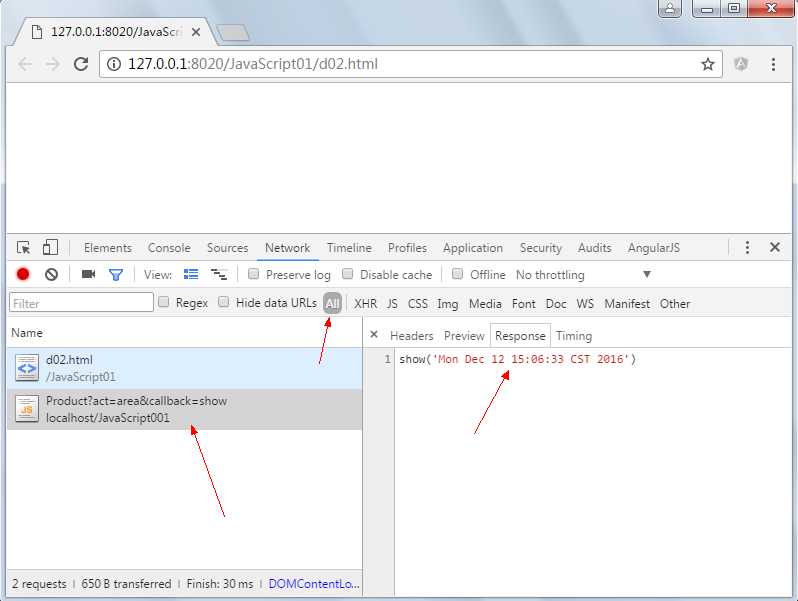
Task: Click the show('Mon Dec 12...') response line
Action: 518,359
